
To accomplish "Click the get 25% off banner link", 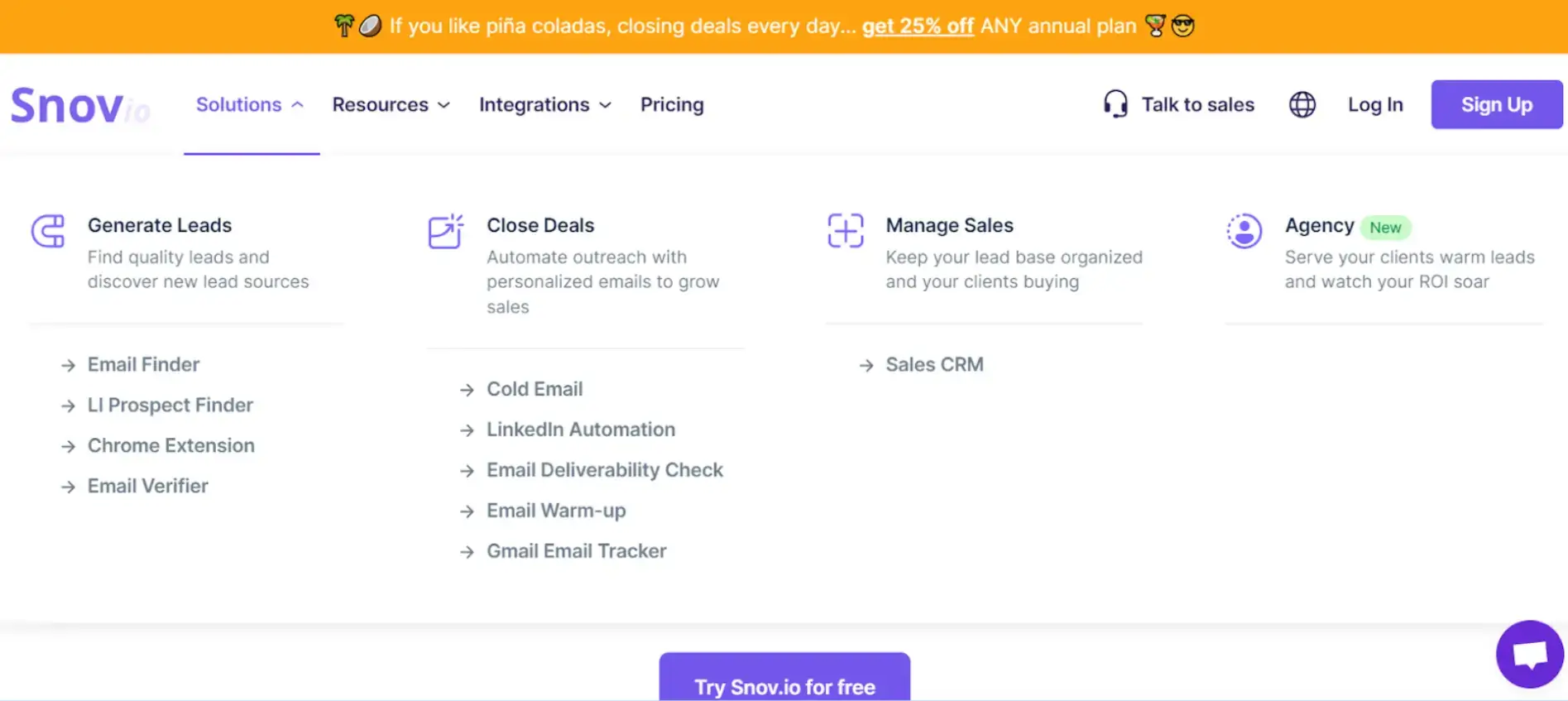I will pyautogui.click(x=918, y=26).
